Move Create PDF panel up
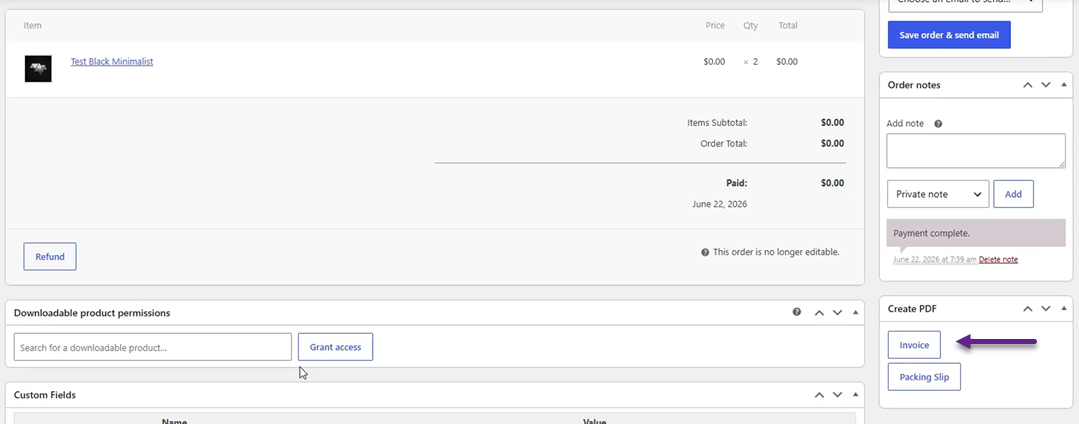This screenshot has height=424, width=1079. point(1027,309)
